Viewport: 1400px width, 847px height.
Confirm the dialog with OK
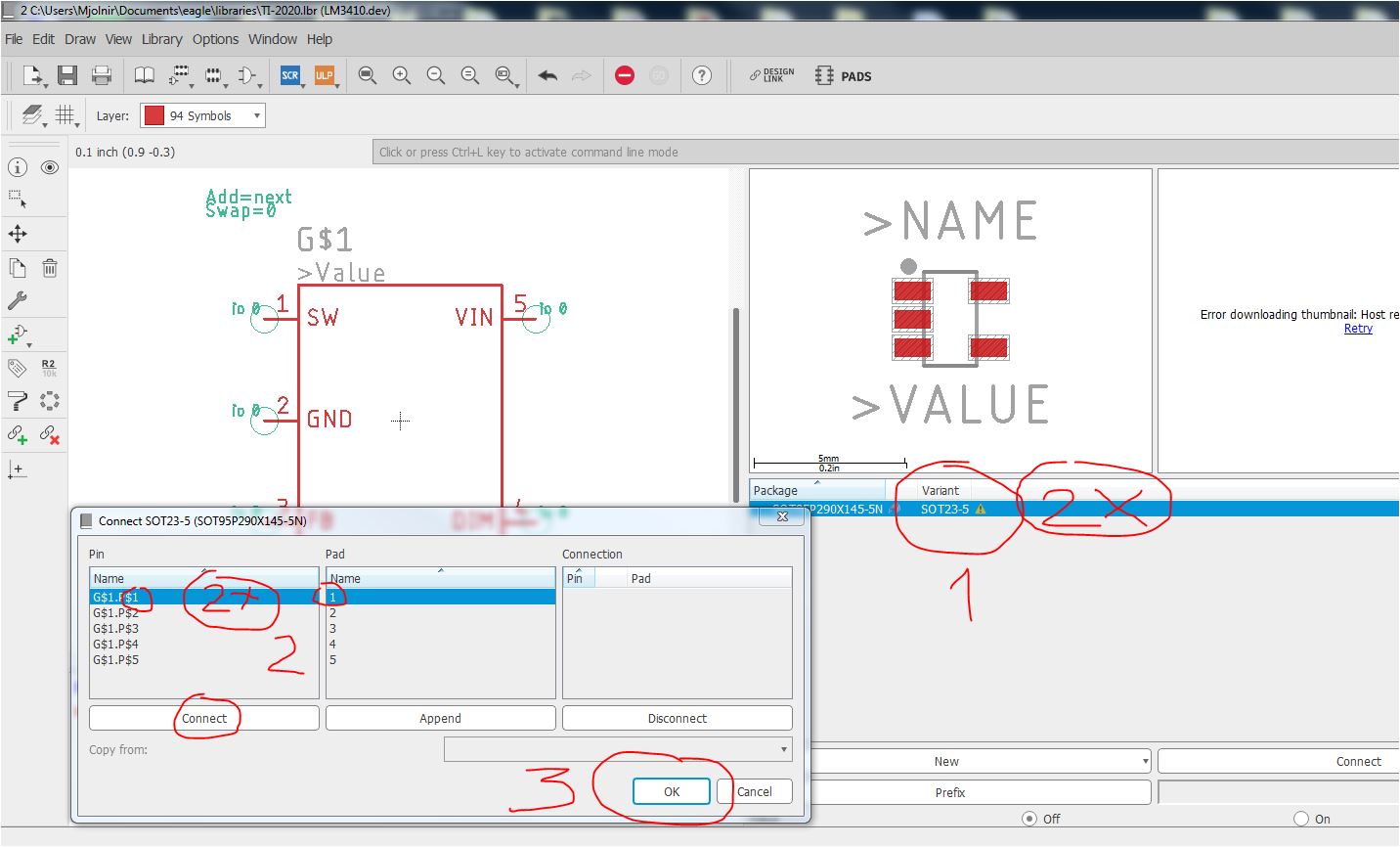coord(672,791)
